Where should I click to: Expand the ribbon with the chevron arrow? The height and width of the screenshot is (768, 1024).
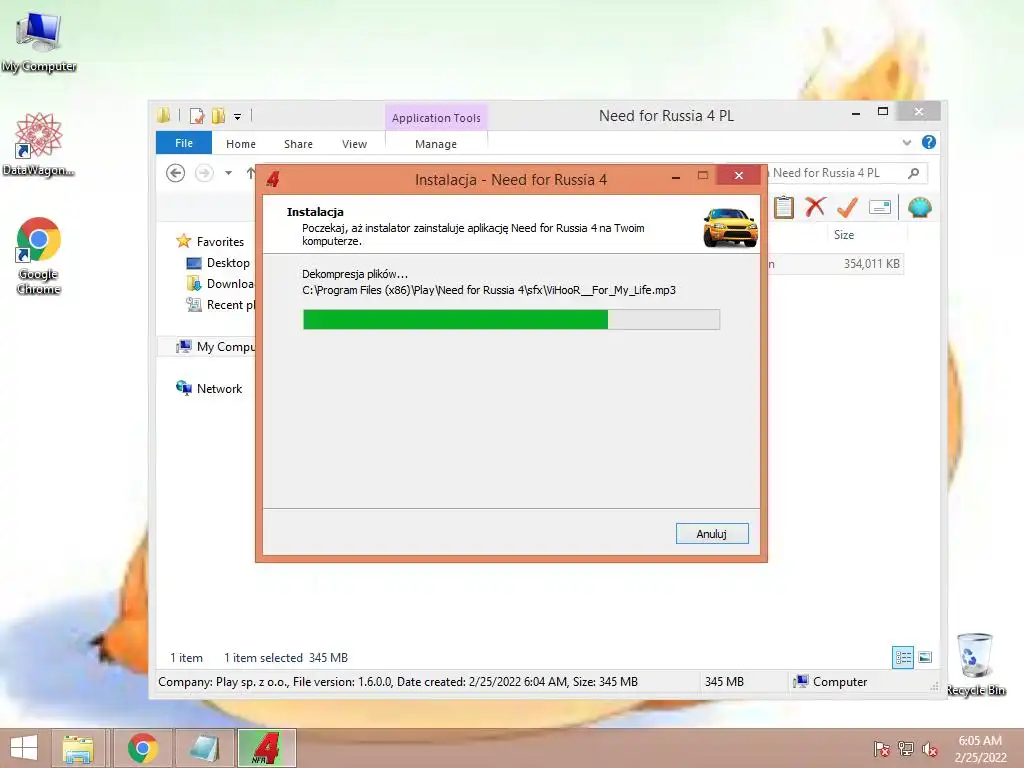point(907,142)
